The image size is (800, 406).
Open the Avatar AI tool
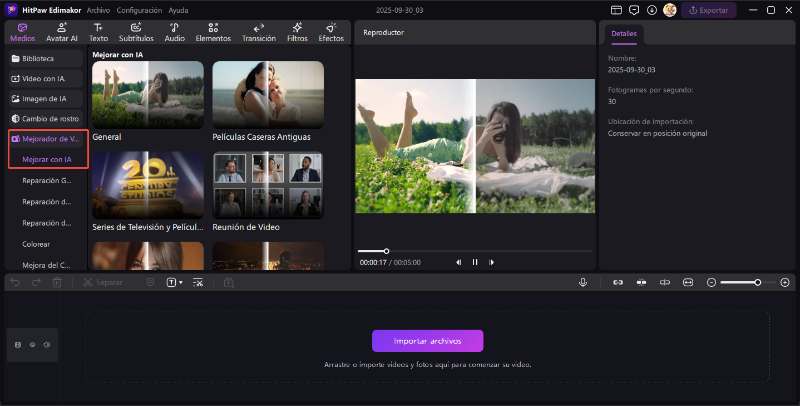62,32
